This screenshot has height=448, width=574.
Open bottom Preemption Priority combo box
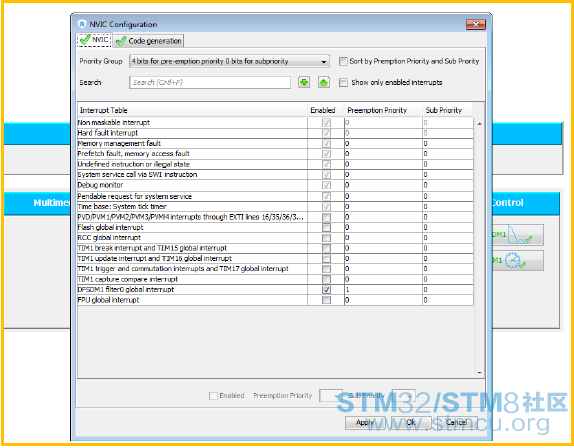click(x=331, y=396)
